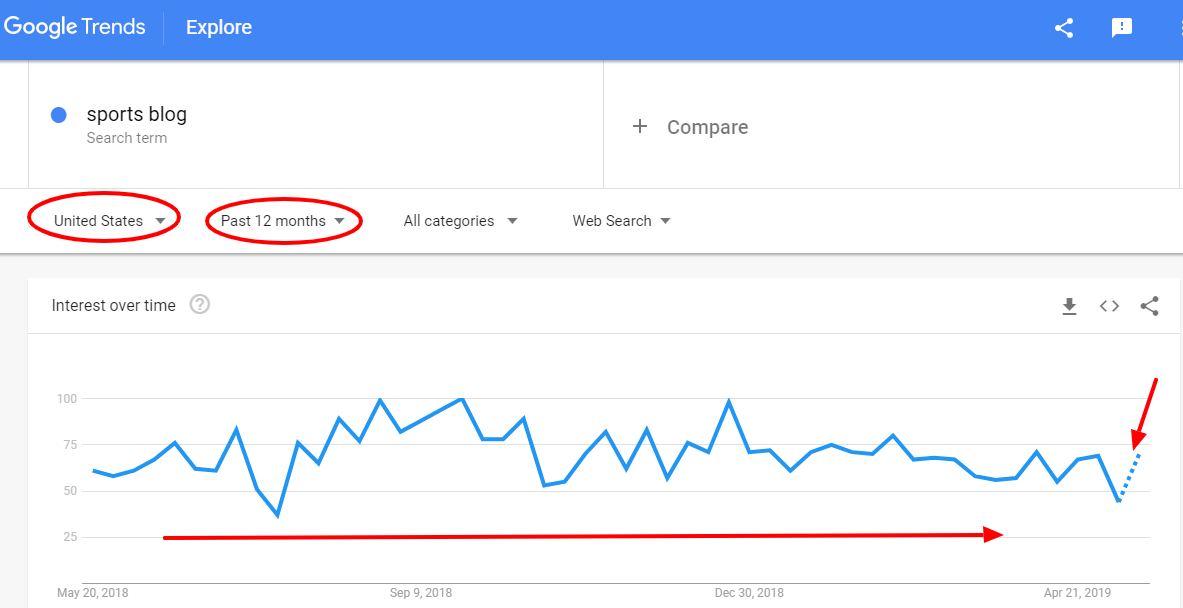Click the dotted forecast segment on chart
This screenshot has width=1183, height=608.
pos(1130,477)
